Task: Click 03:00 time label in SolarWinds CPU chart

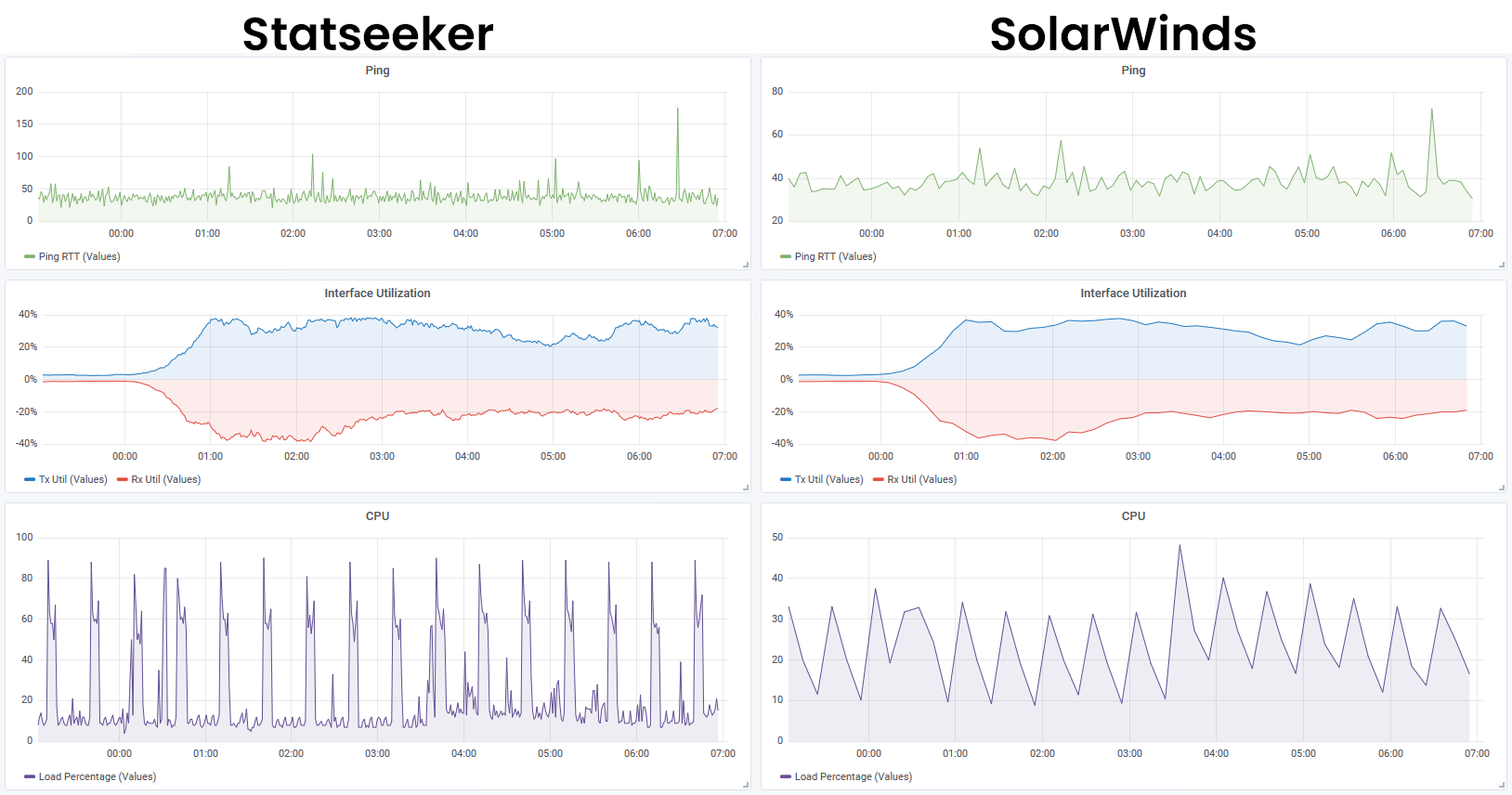Action: tap(1129, 753)
